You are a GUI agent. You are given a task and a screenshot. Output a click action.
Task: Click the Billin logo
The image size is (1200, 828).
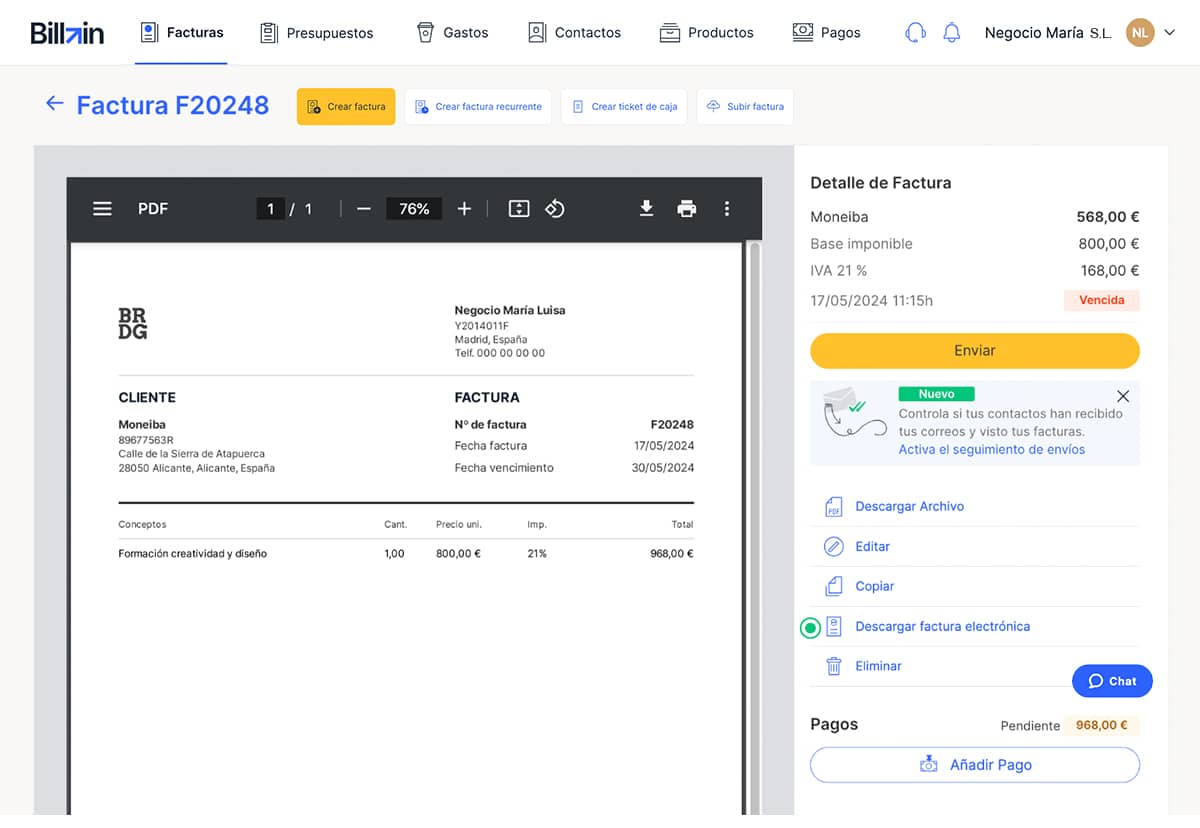click(x=67, y=33)
